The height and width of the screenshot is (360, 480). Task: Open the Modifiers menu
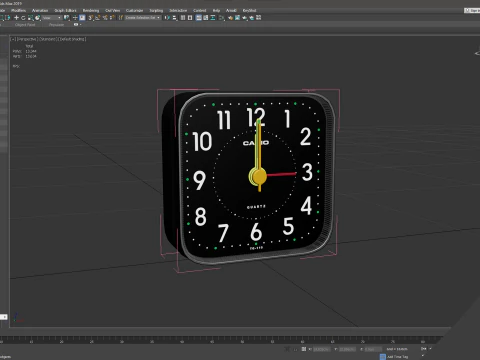(x=18, y=10)
